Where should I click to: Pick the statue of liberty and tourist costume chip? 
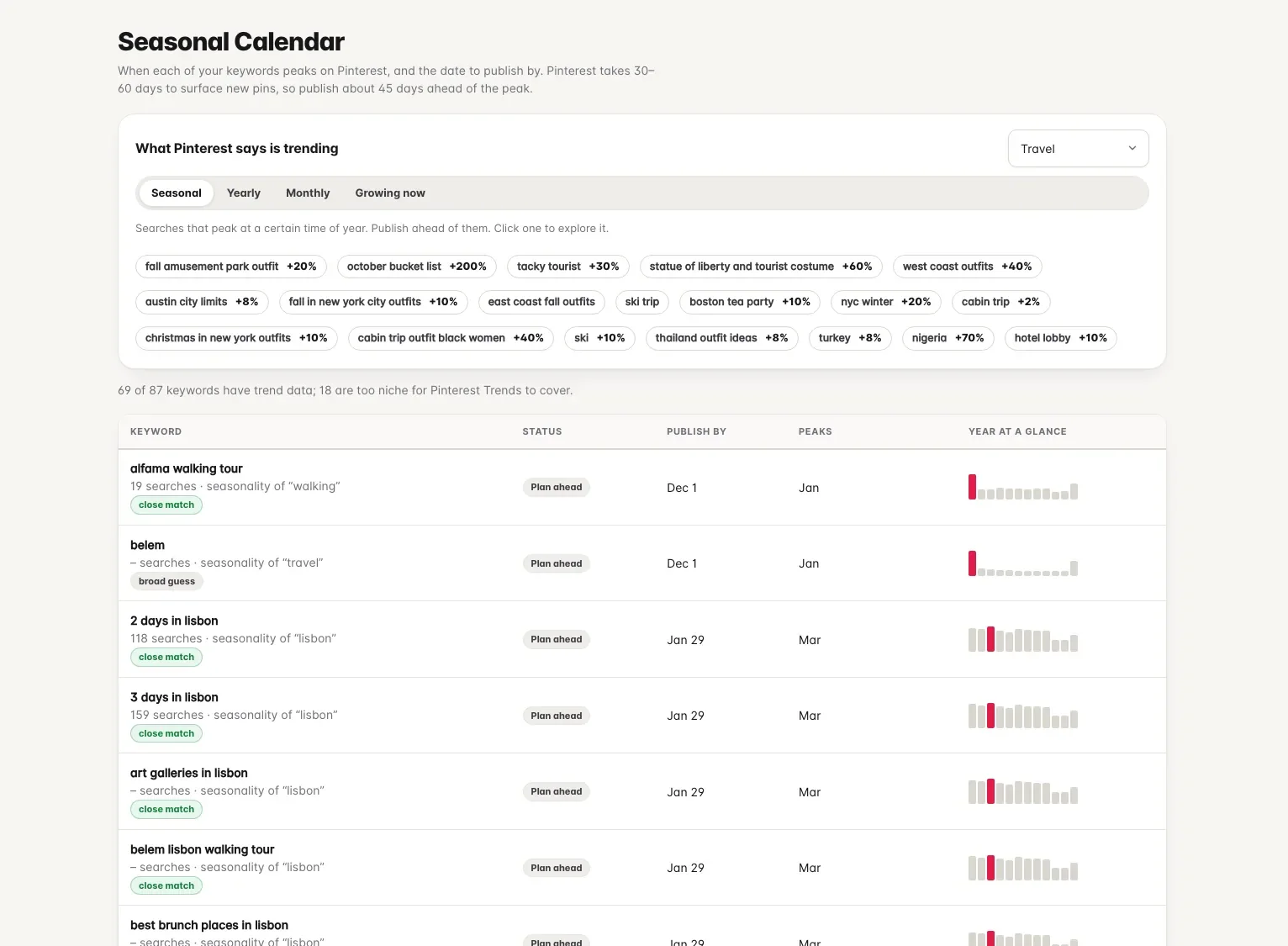pyautogui.click(x=761, y=267)
